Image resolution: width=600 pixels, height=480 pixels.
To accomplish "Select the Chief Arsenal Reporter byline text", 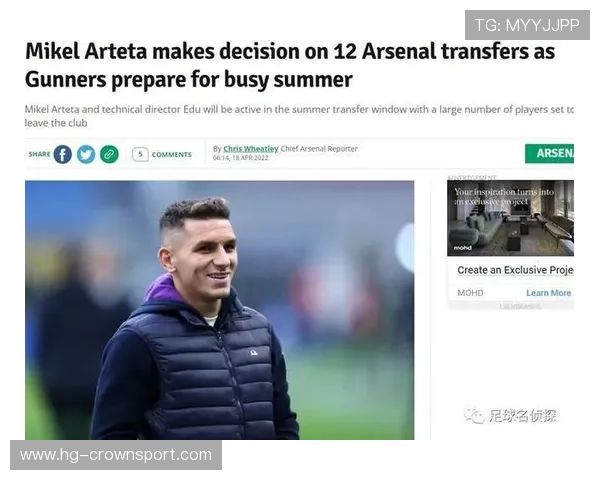I will click(x=319, y=149).
